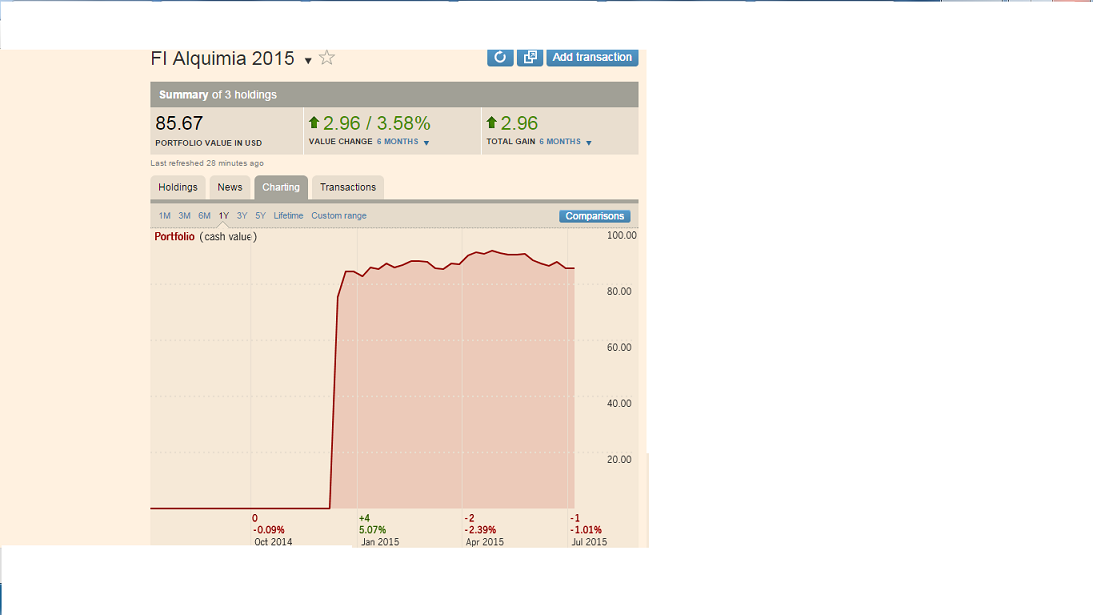Viewport: 1093px width, 615px height.
Task: Open the portfolio name dropdown arrow
Action: pos(308,61)
